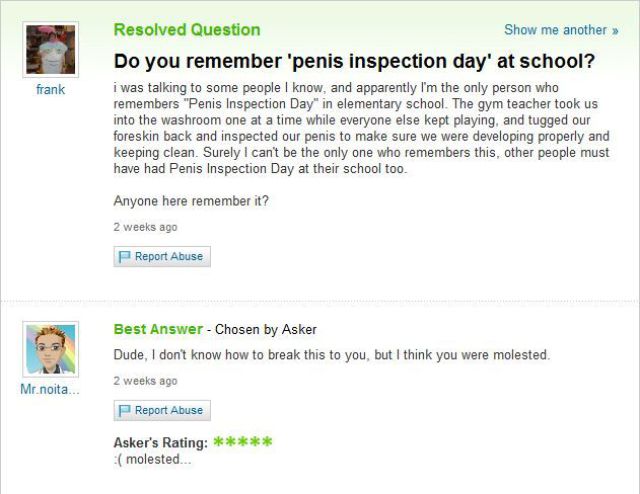Click the flag icon in the answer's Report Abuse

click(x=125, y=411)
